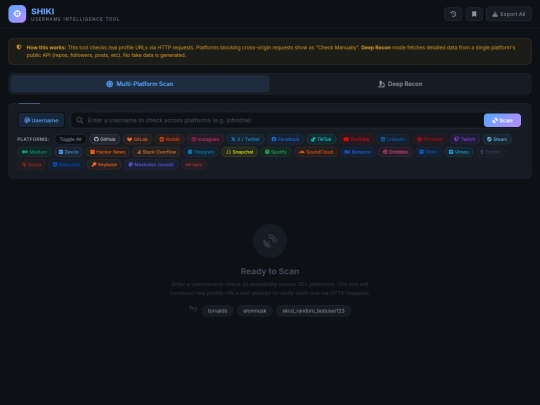Click the SHIKI crosshair logo
Viewport: 540px width, 405px height.
pos(17,14)
